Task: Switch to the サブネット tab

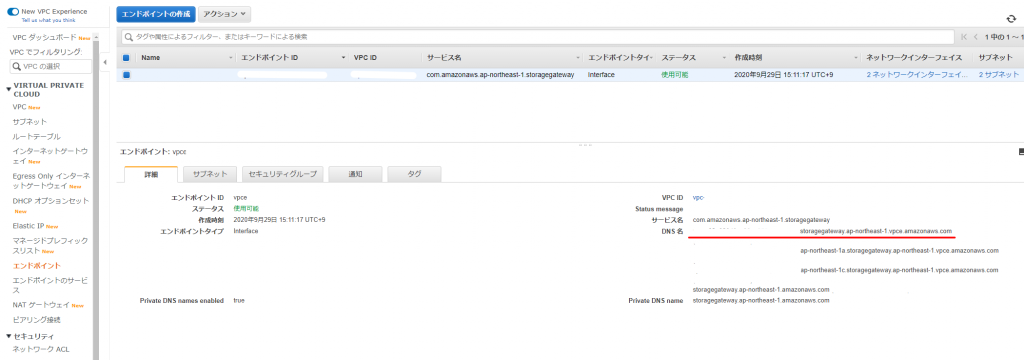Action: pyautogui.click(x=210, y=174)
